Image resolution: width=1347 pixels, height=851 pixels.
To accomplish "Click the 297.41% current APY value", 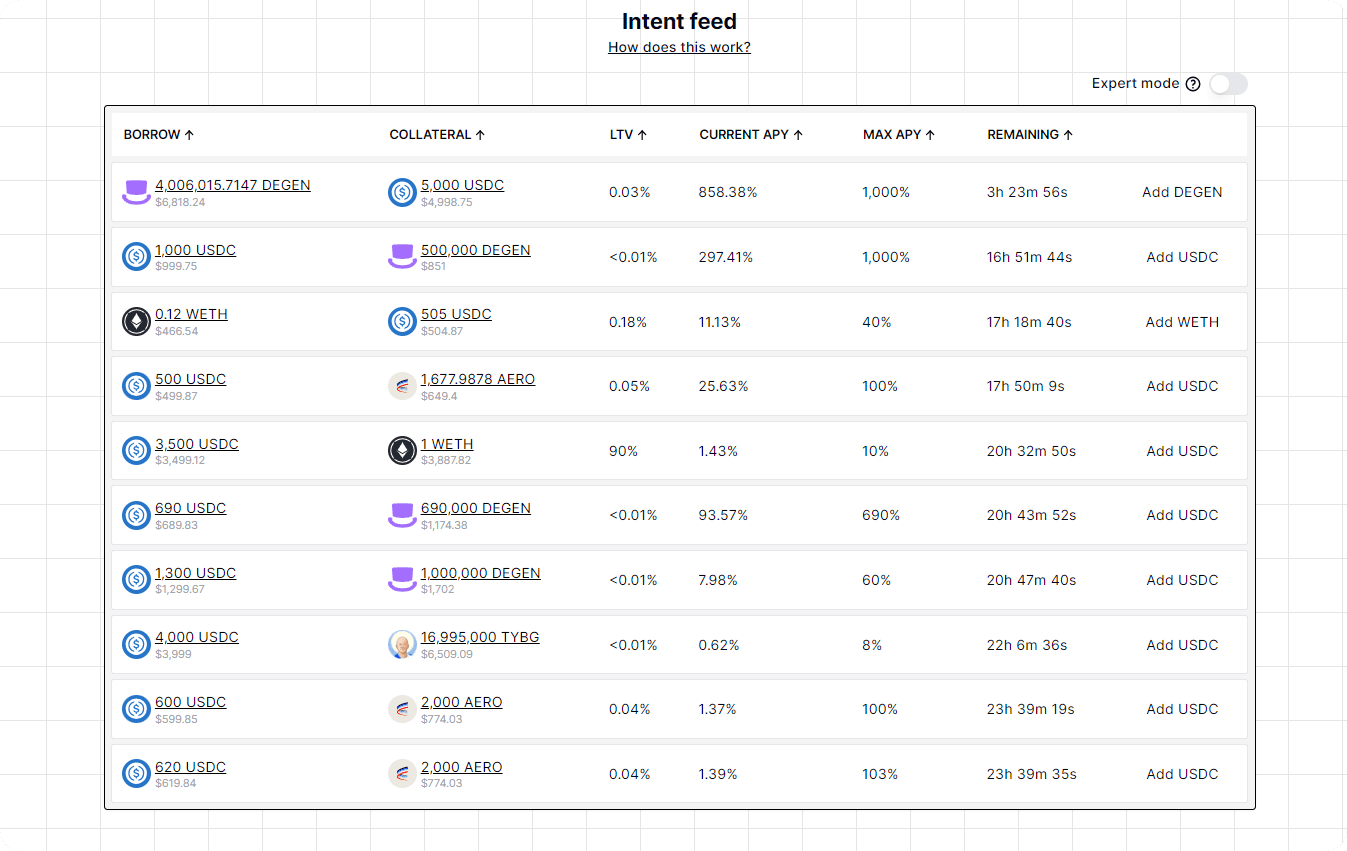I will (x=726, y=257).
